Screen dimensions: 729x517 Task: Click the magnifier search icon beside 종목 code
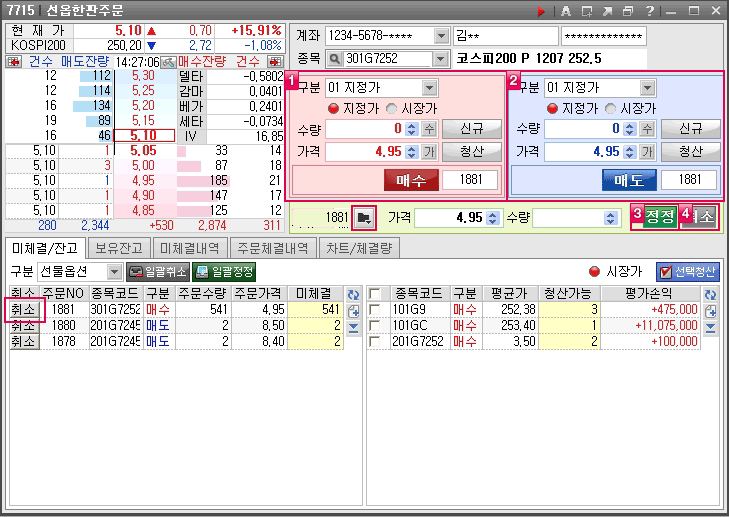point(334,59)
